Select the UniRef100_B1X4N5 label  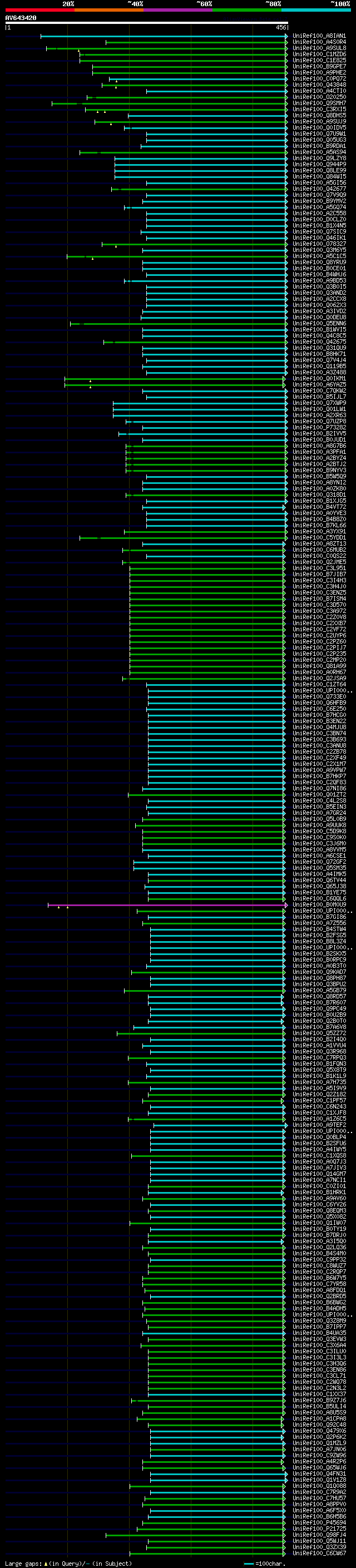coord(319,225)
